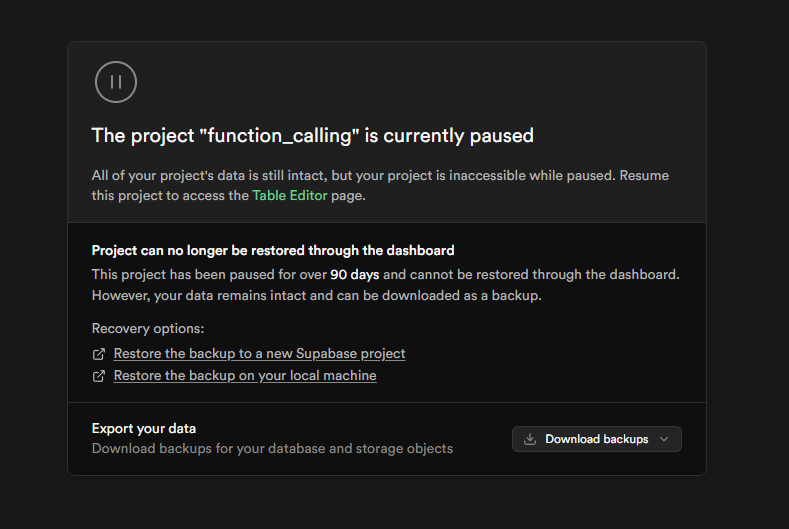The image size is (789, 529).
Task: Click the bold "90 days" text
Action: coord(353,274)
